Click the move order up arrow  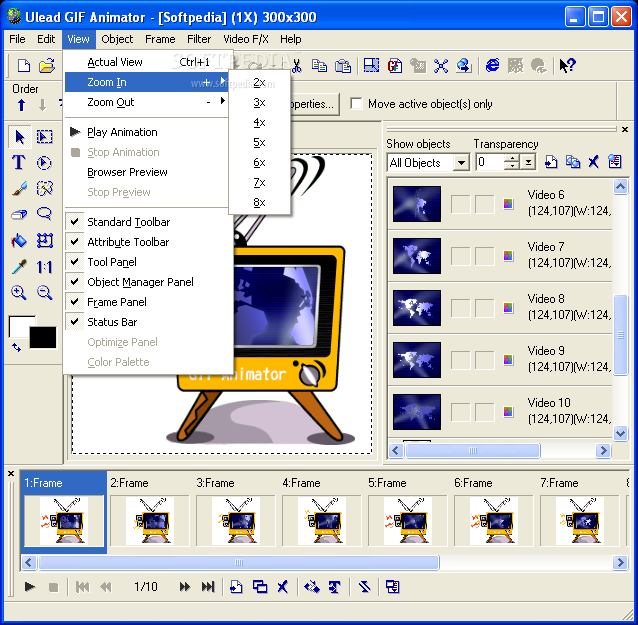[x=21, y=105]
